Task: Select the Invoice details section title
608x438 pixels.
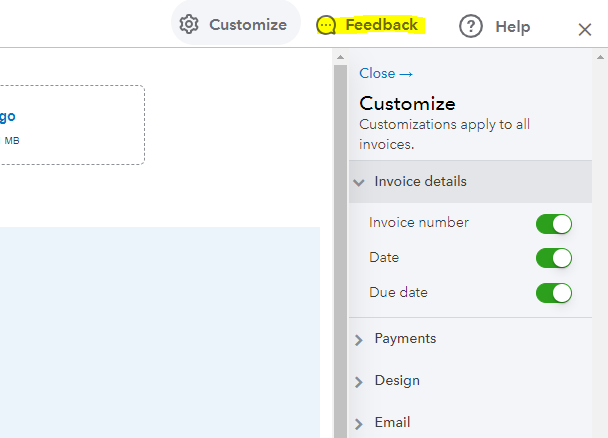Action: click(420, 182)
